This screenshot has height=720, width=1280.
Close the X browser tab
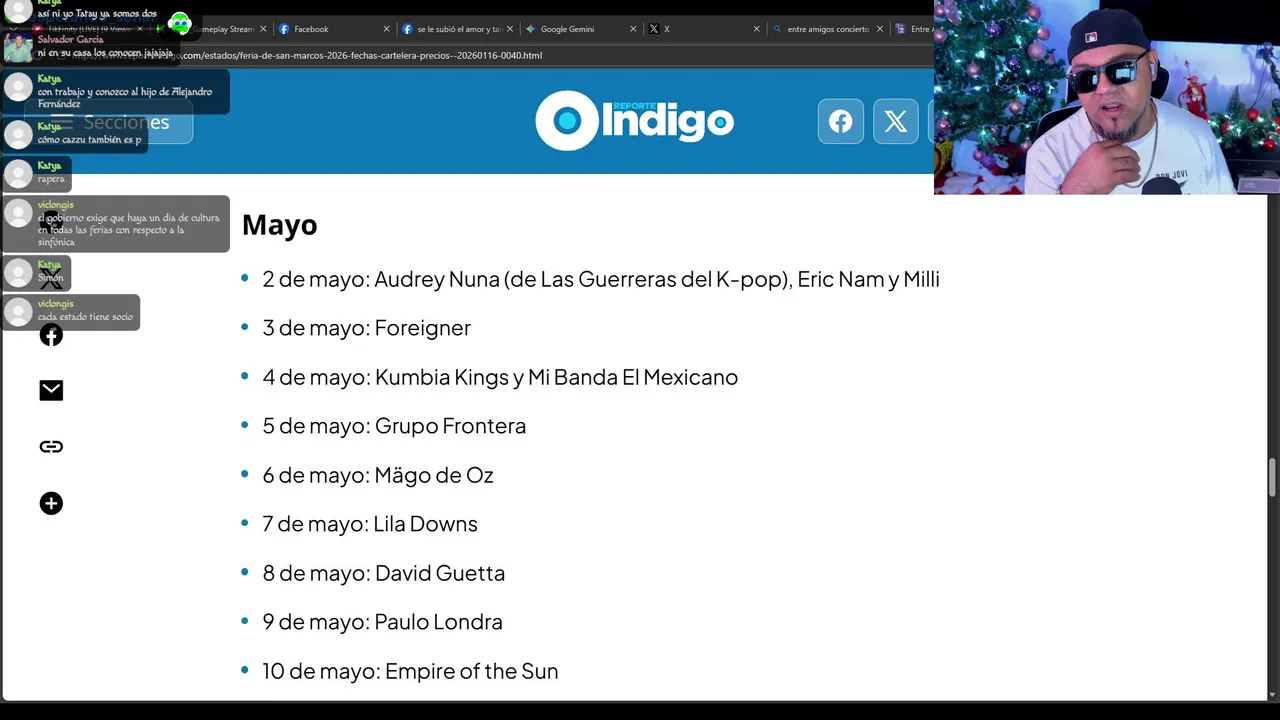756,29
